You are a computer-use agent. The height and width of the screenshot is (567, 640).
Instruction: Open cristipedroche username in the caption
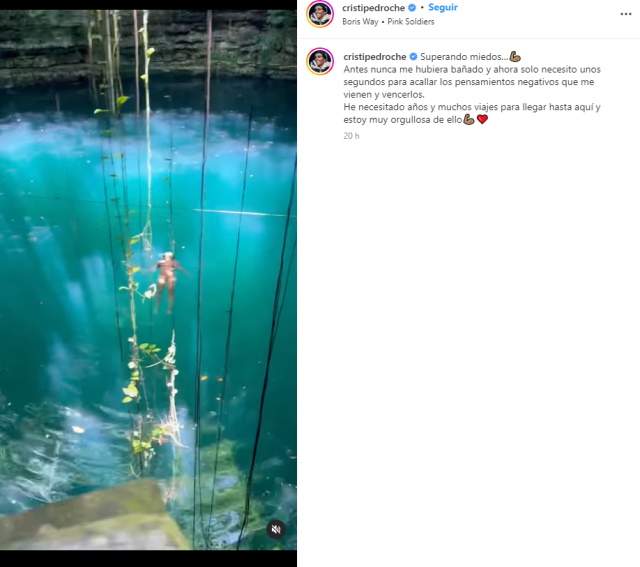click(375, 57)
